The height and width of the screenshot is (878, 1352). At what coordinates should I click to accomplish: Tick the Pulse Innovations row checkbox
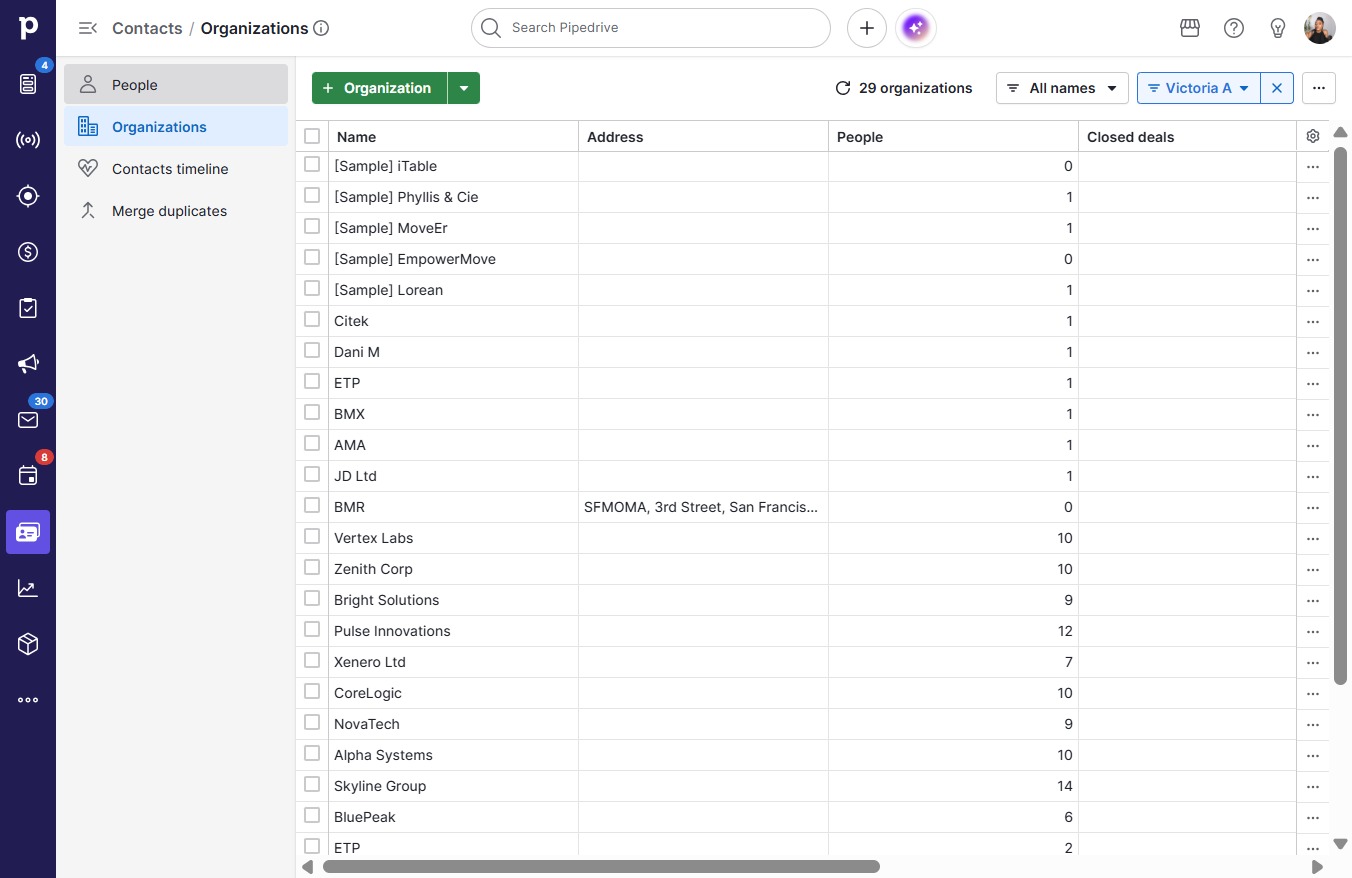click(312, 629)
